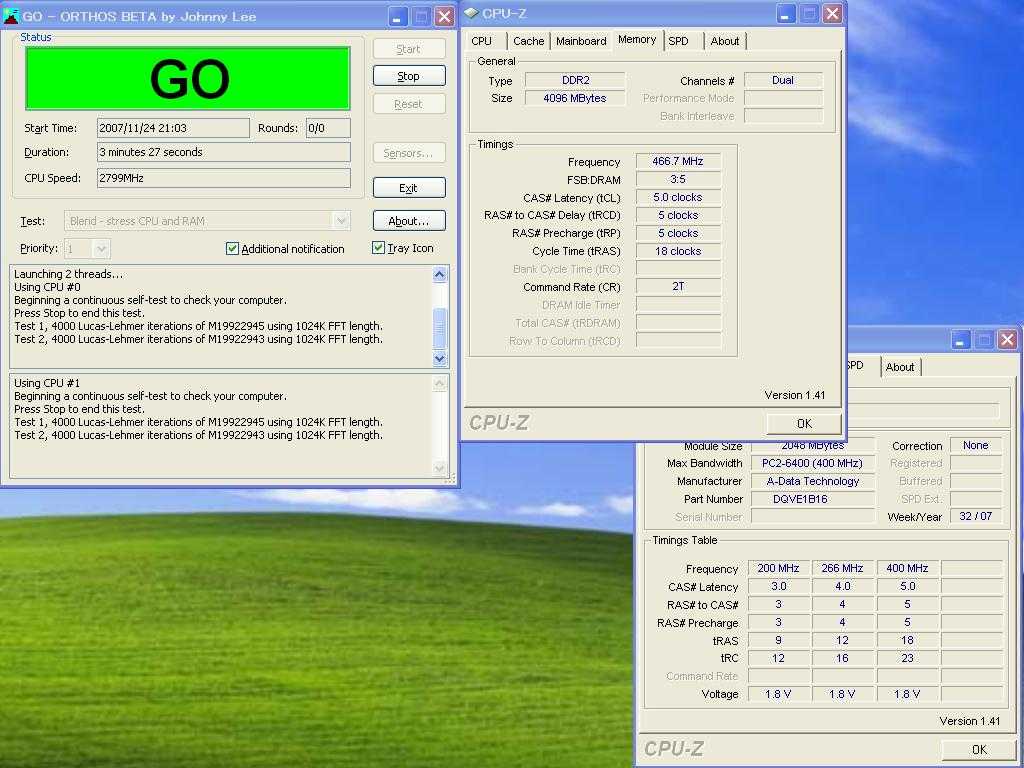
Task: Close the CPU-Z Memory window
Action: pos(831,14)
